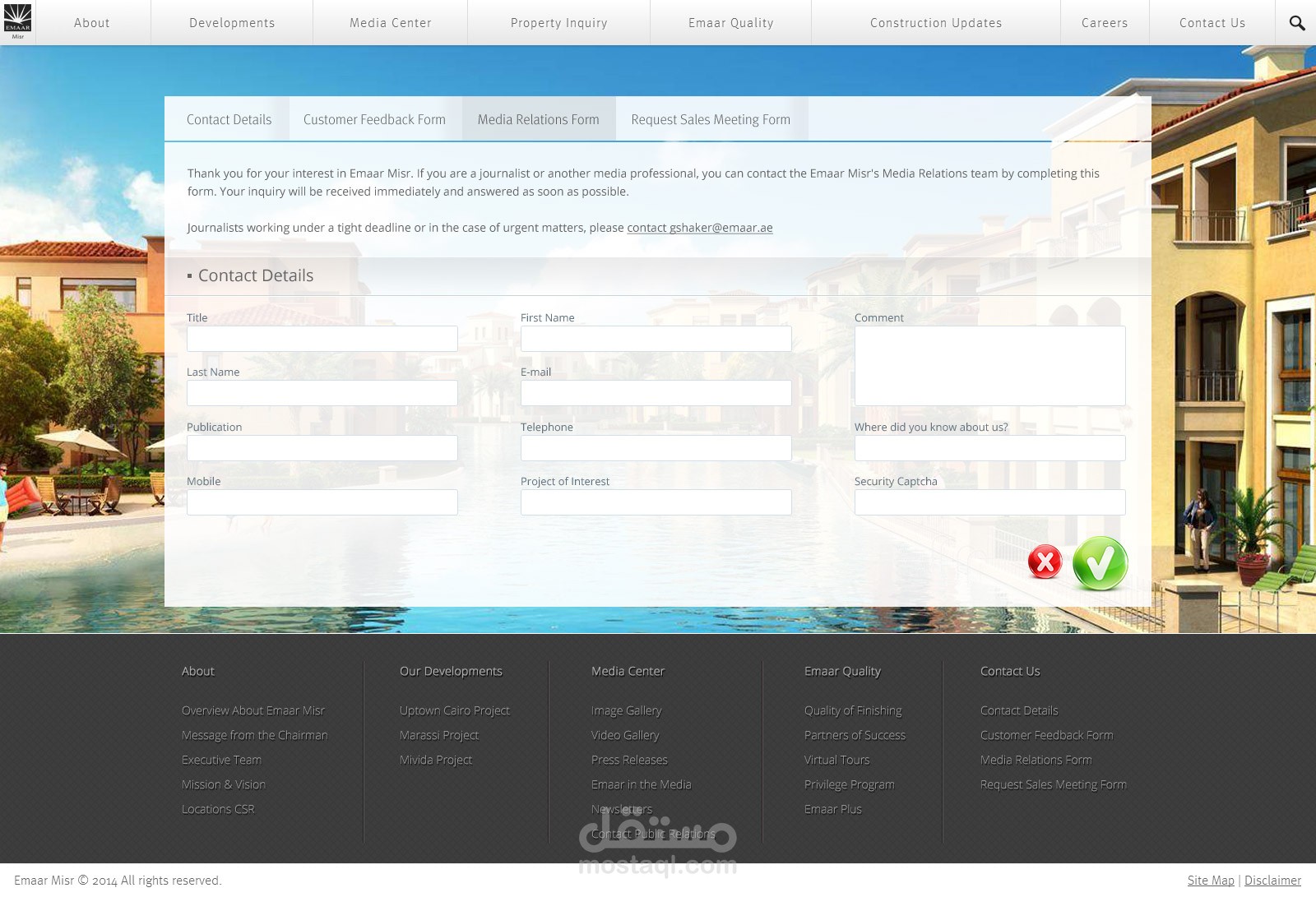This screenshot has width=1316, height=897.
Task: Open footer link Video Gallery
Action: tap(625, 735)
